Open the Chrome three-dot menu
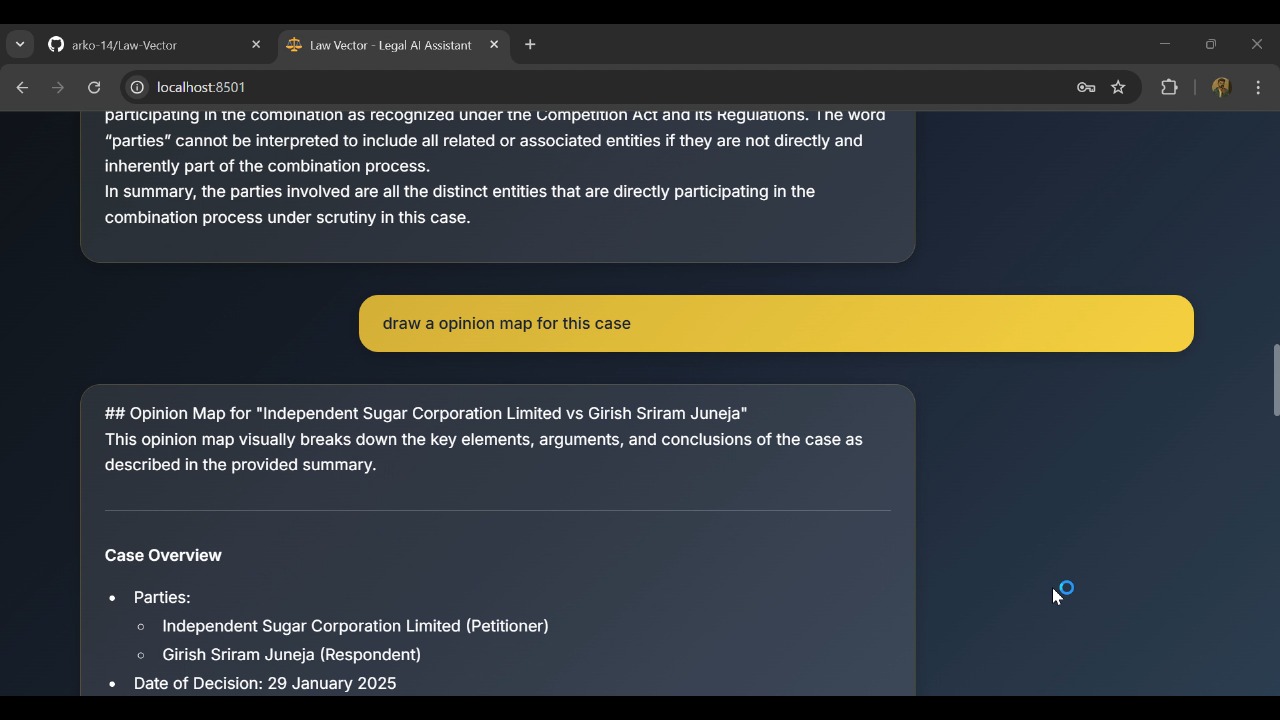Viewport: 1280px width, 720px height. (1258, 88)
